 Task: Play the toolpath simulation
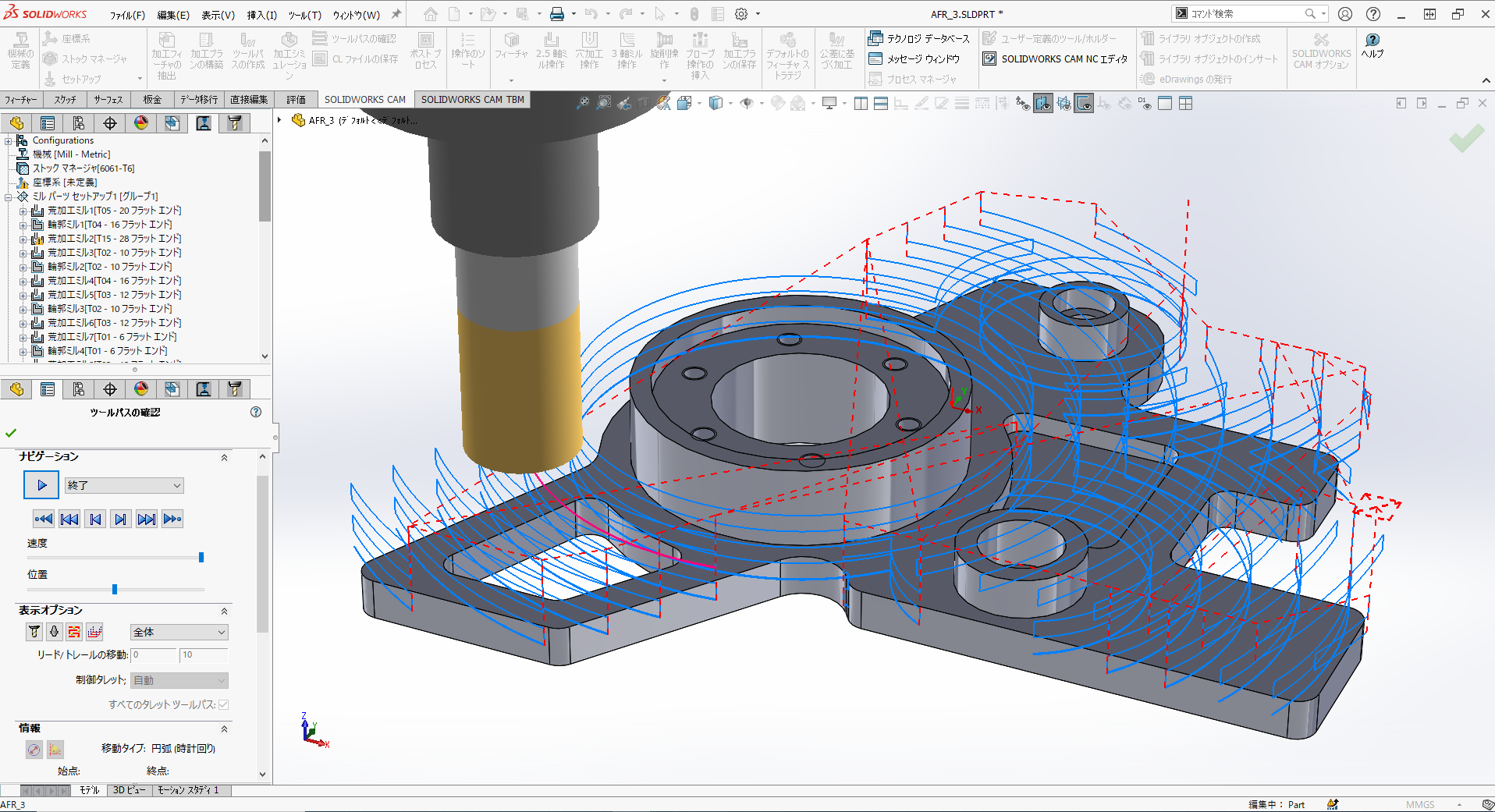point(41,485)
